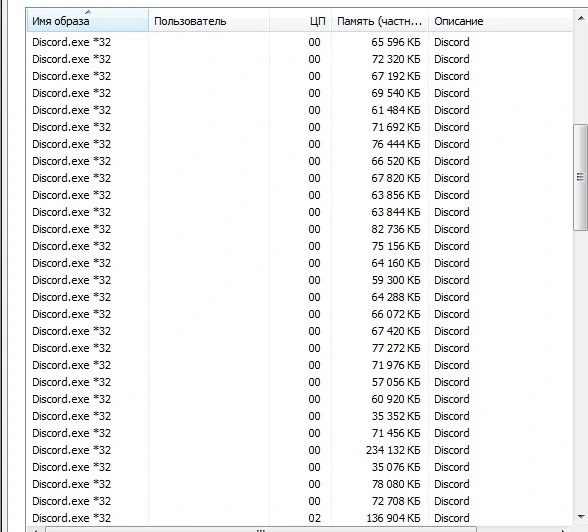Select Discord.exe row using 61 484 КБ
Viewport: 588px width, 532px height.
pos(299,110)
